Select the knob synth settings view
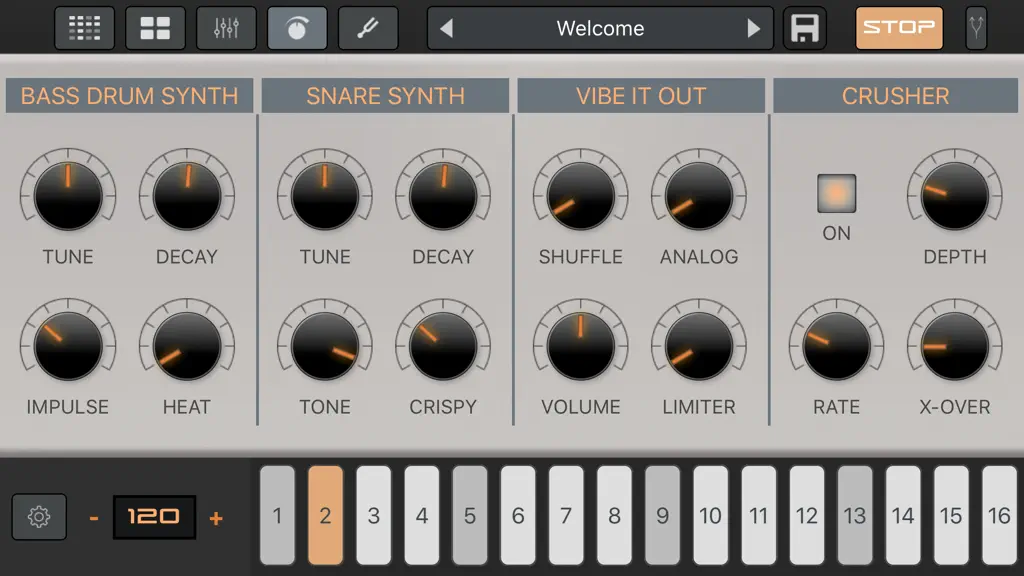Image resolution: width=1024 pixels, height=576 pixels. (x=297, y=28)
